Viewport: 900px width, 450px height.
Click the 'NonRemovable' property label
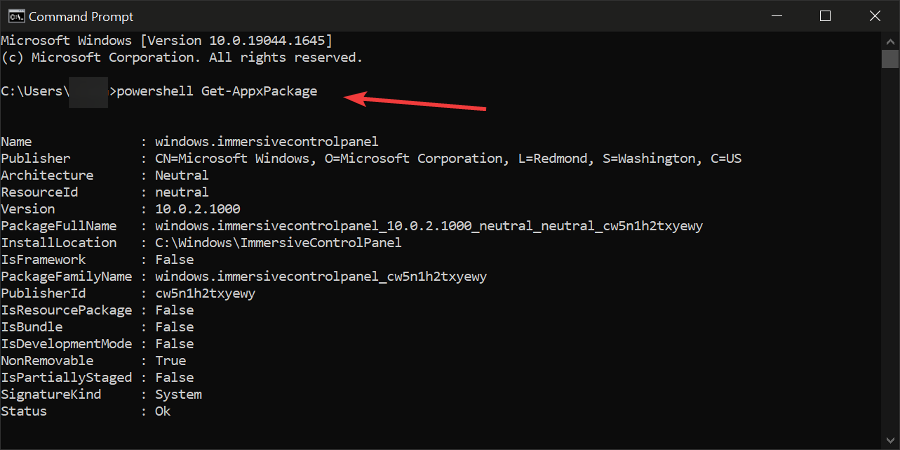click(x=47, y=360)
